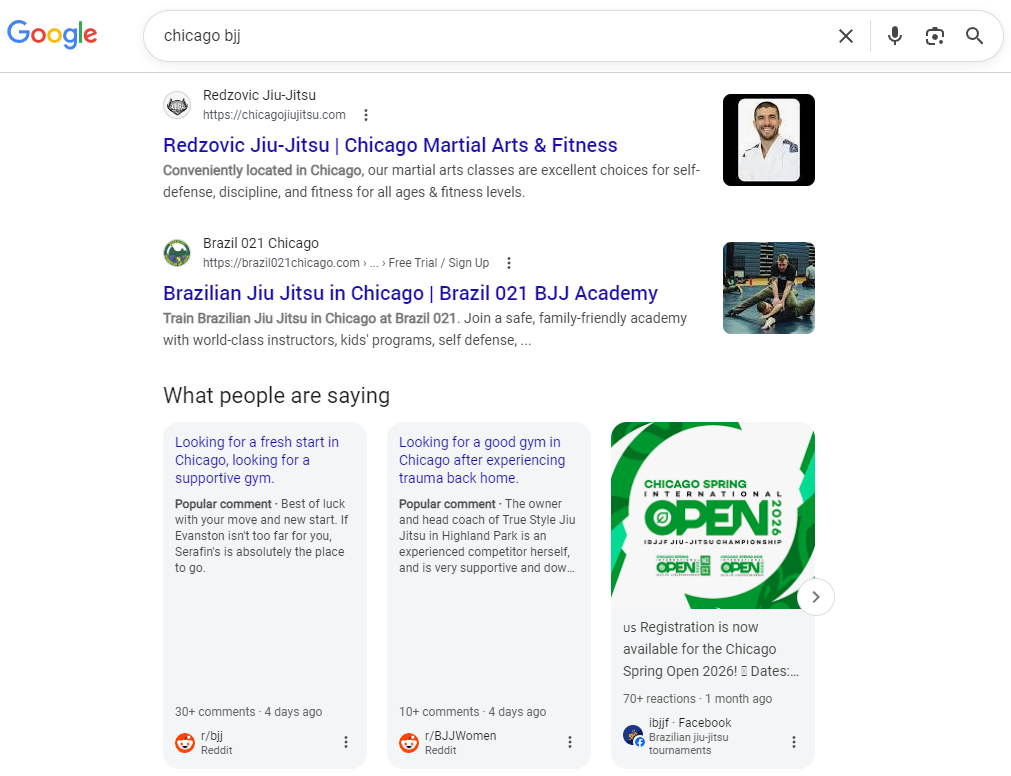Go to Google homepage via logo

(52, 34)
